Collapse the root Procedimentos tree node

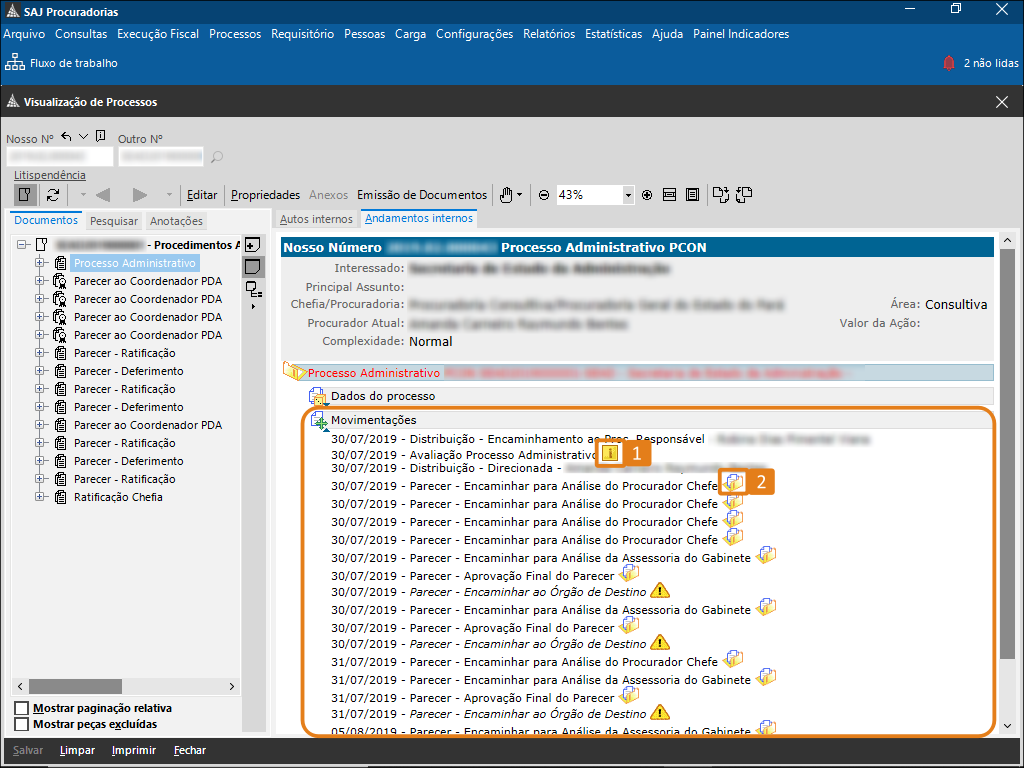click(x=23, y=245)
